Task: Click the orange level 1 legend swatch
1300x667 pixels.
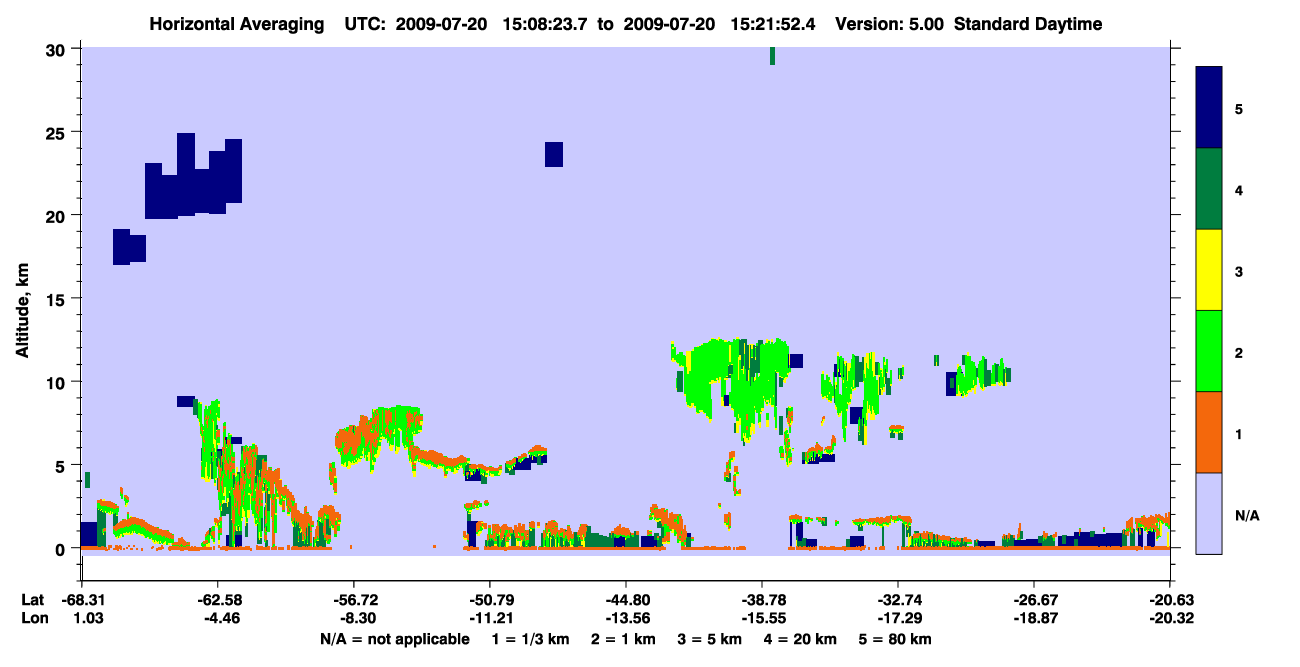Action: click(x=1209, y=432)
